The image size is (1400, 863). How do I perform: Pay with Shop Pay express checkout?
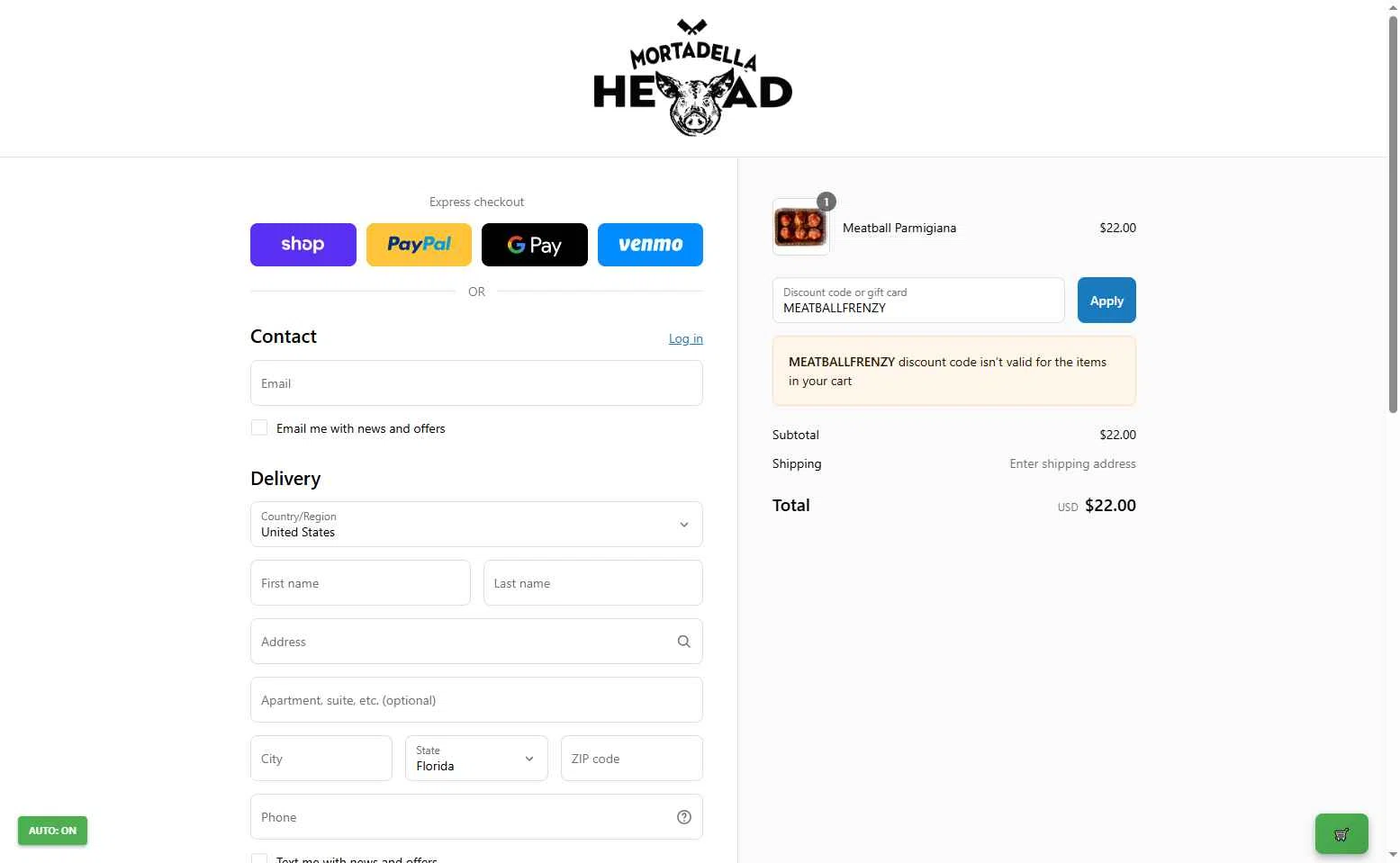[x=303, y=245]
